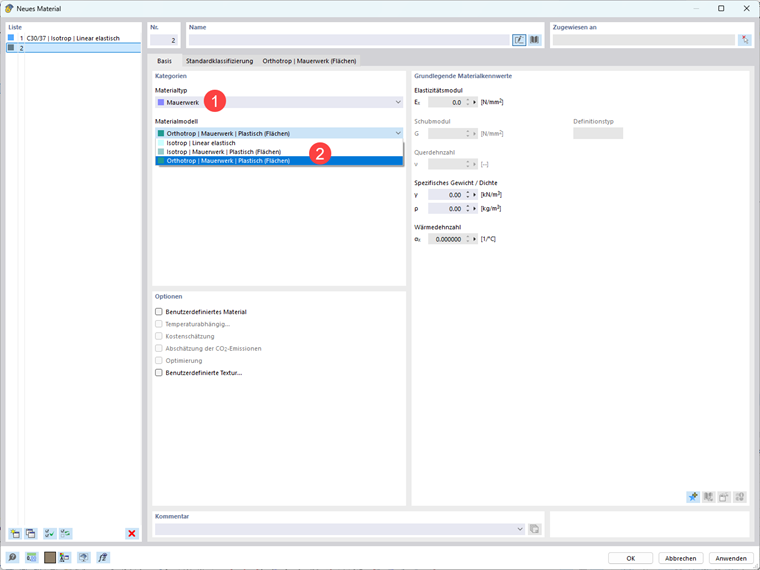
Task: Click the Wärmedehnzahl 0.000000 value field
Action: point(446,239)
